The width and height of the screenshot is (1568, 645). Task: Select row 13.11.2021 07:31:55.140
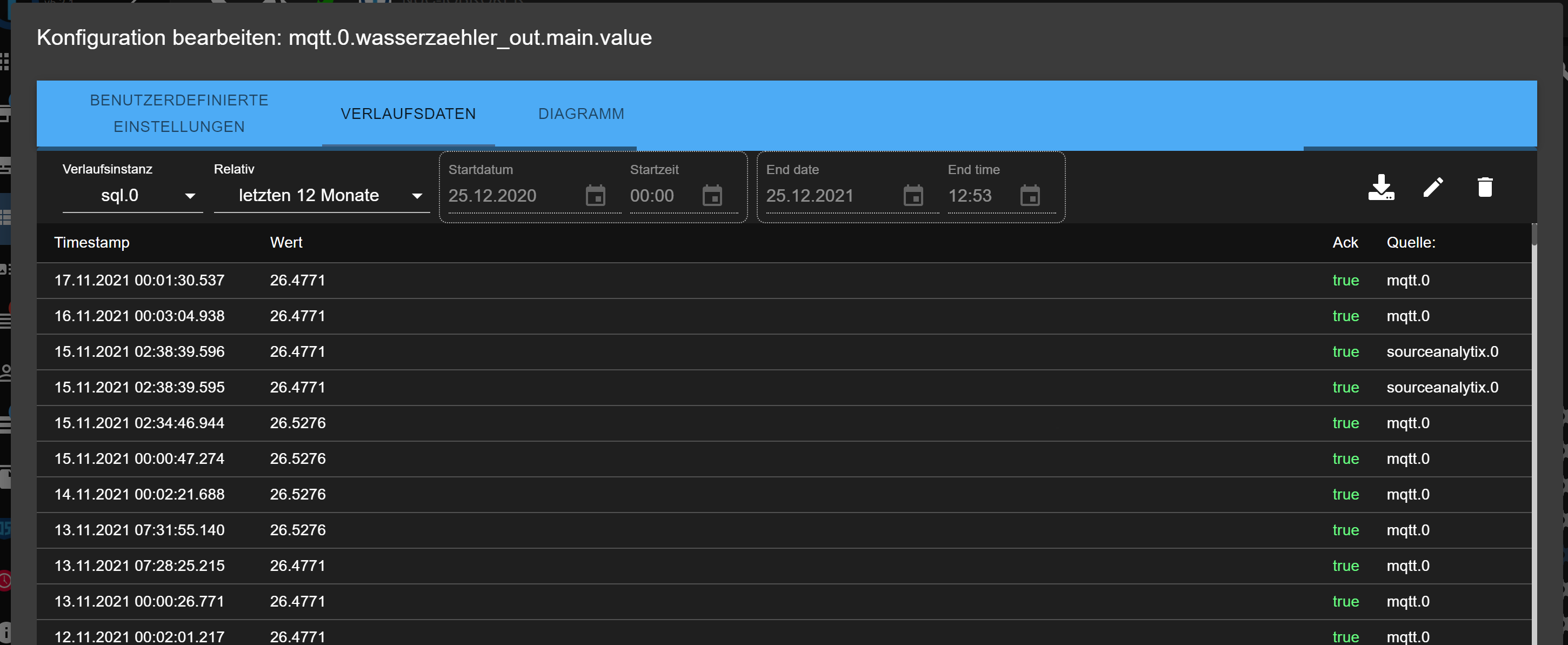pos(783,530)
